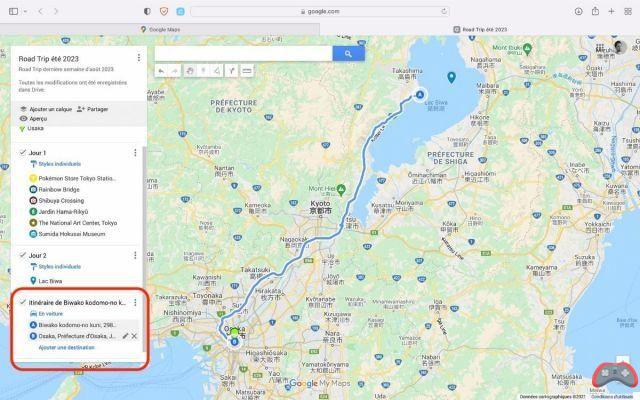Select Pokémon Store Tokyo Station place
The height and width of the screenshot is (400, 640).
[73, 178]
